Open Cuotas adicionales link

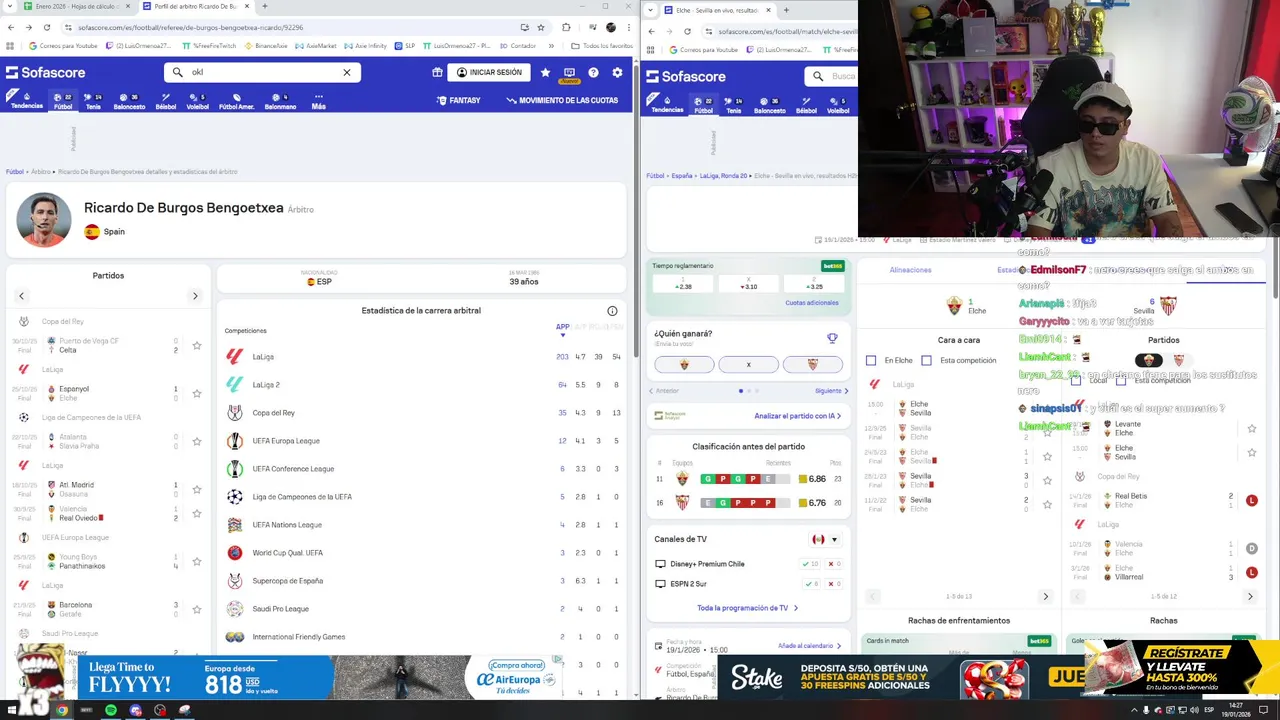point(812,303)
